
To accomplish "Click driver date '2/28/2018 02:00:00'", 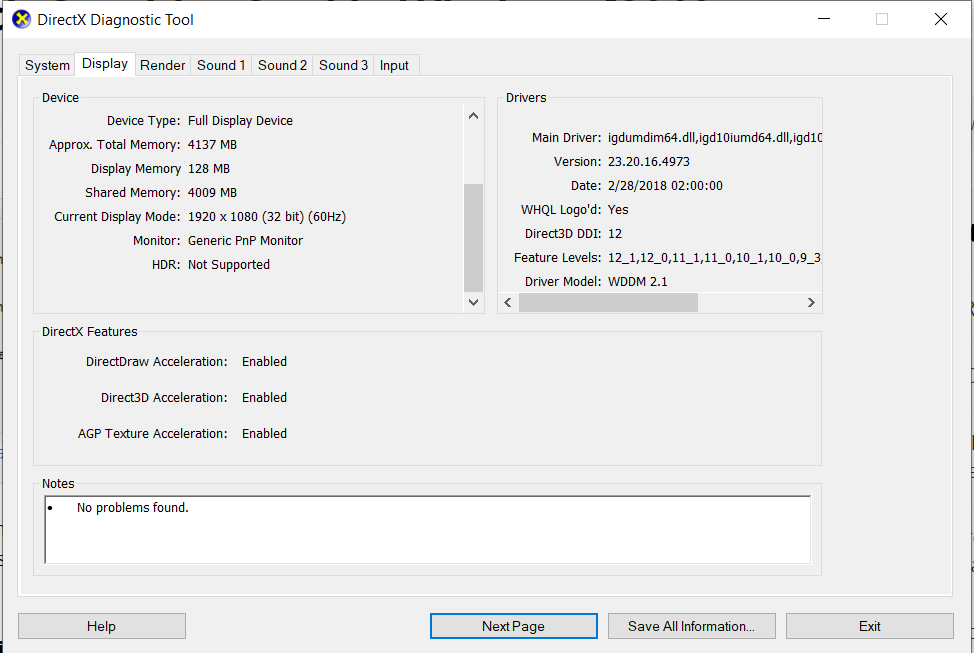I will [665, 186].
